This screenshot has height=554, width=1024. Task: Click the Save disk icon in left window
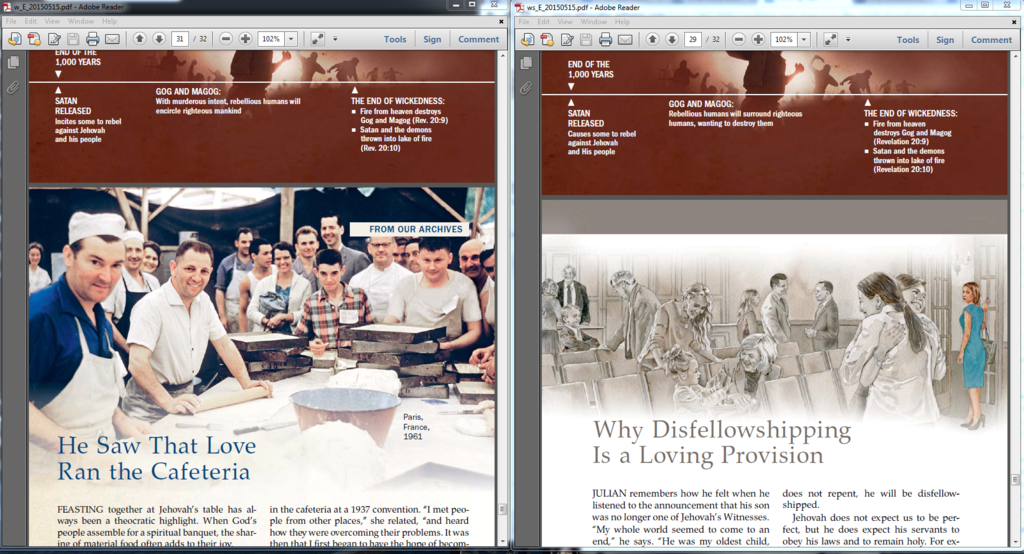click(x=73, y=39)
